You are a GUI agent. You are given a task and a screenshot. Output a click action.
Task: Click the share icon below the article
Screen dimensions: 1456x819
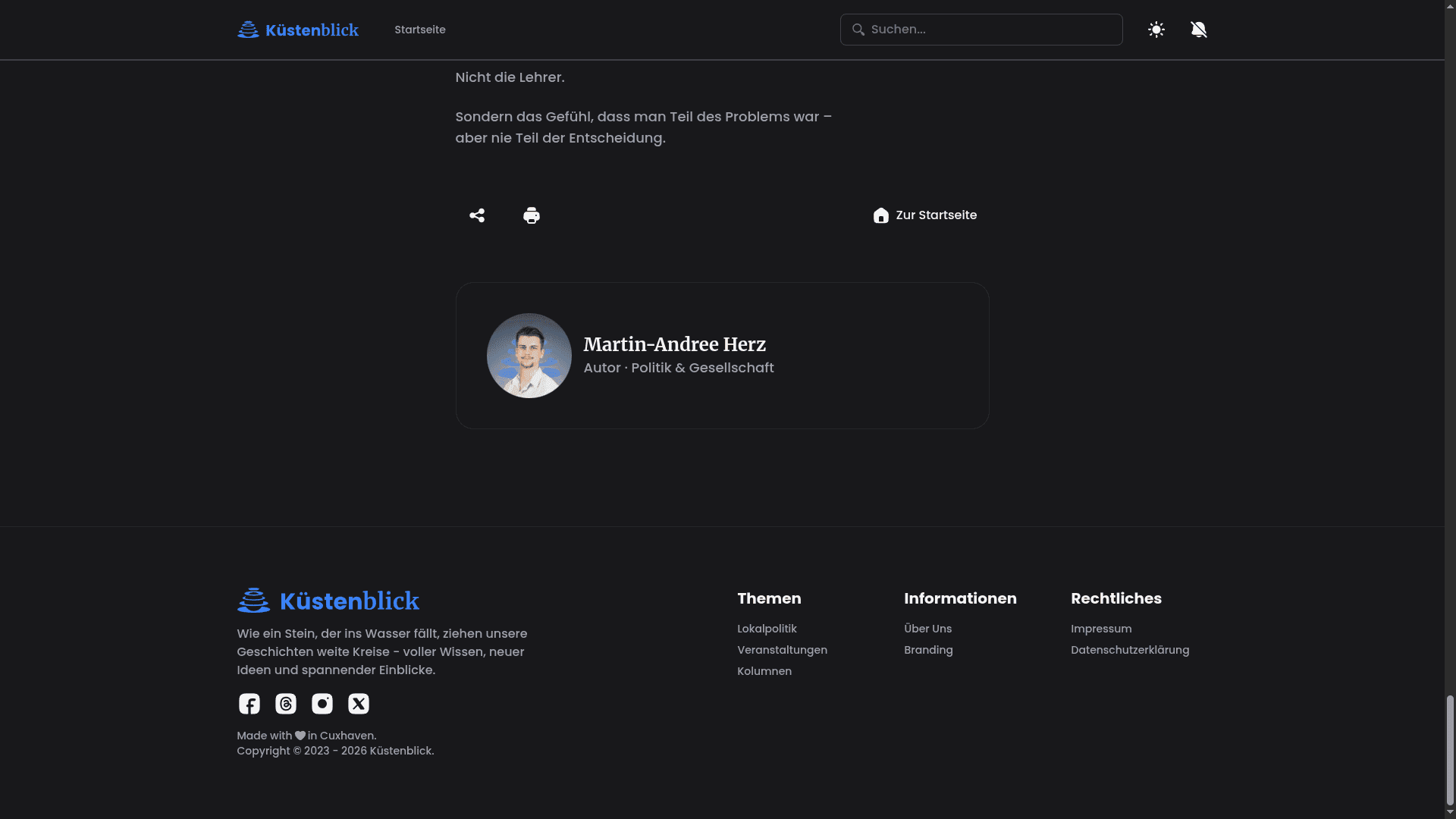pyautogui.click(x=477, y=215)
